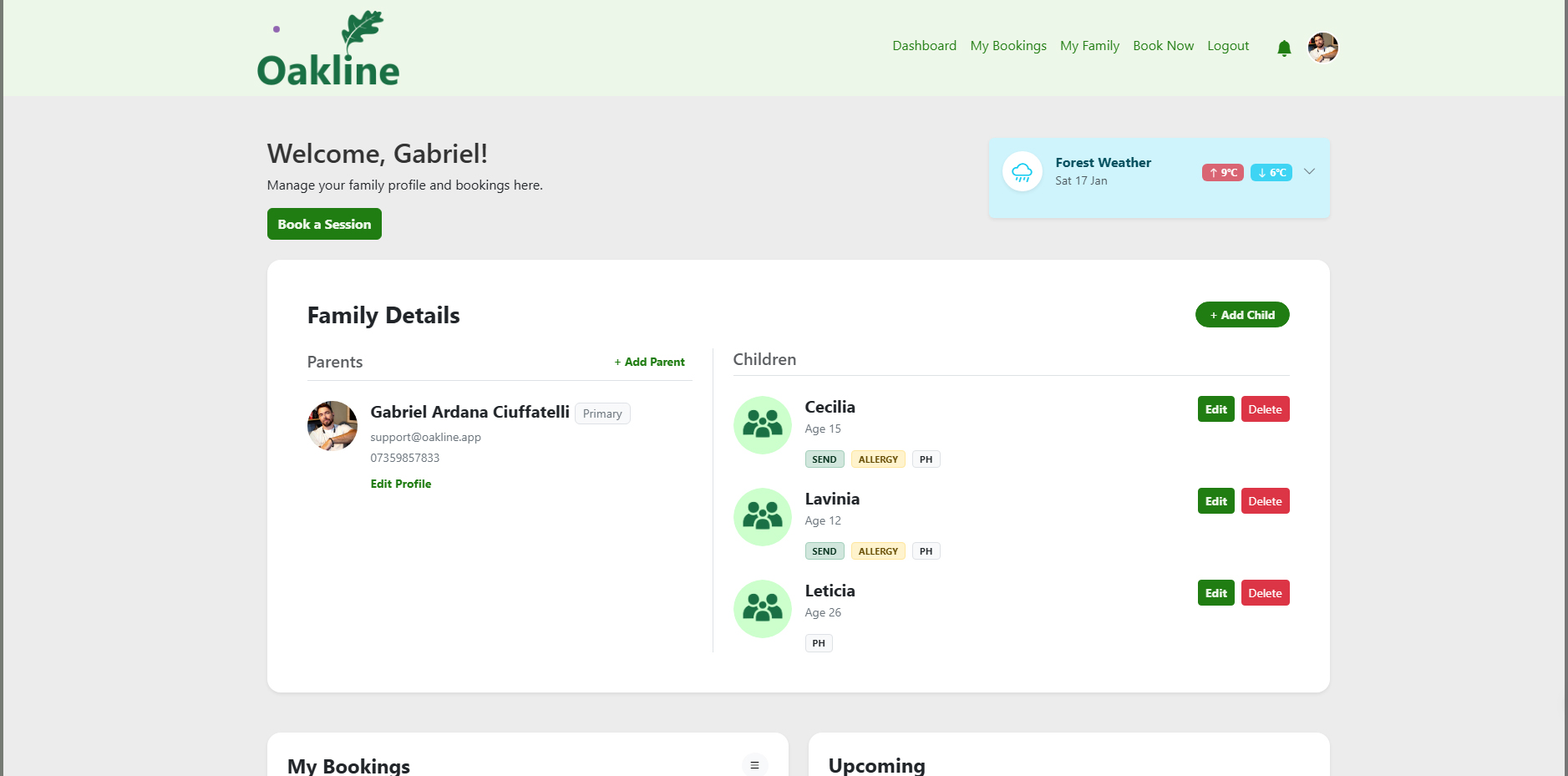Click Lavinia's green group avatar

pyautogui.click(x=762, y=517)
